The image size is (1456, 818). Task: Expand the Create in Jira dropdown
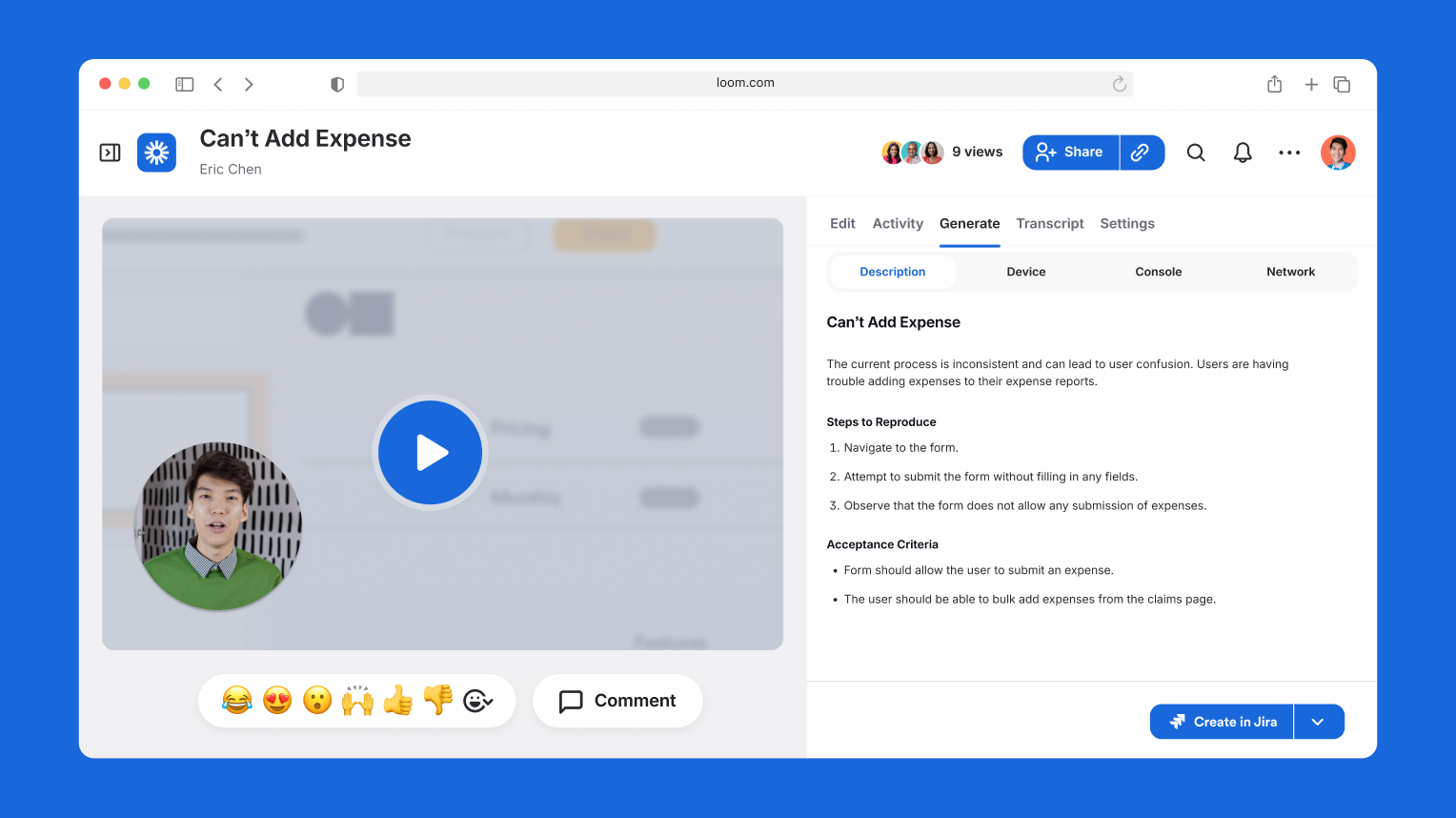tap(1320, 721)
